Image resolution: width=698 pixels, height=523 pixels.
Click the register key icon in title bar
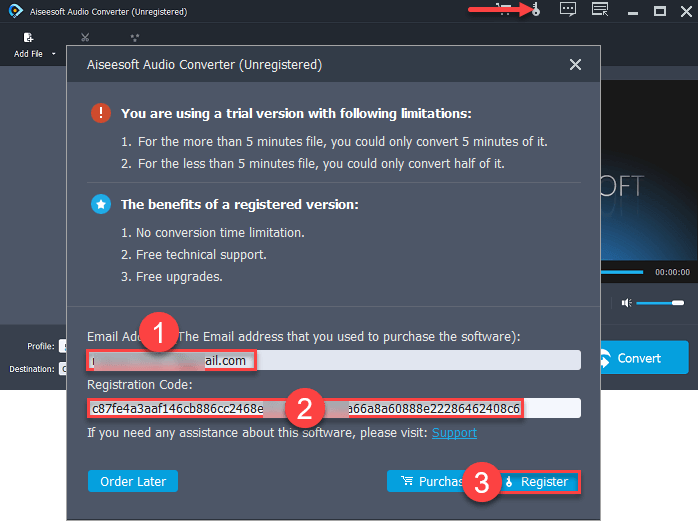tap(536, 11)
